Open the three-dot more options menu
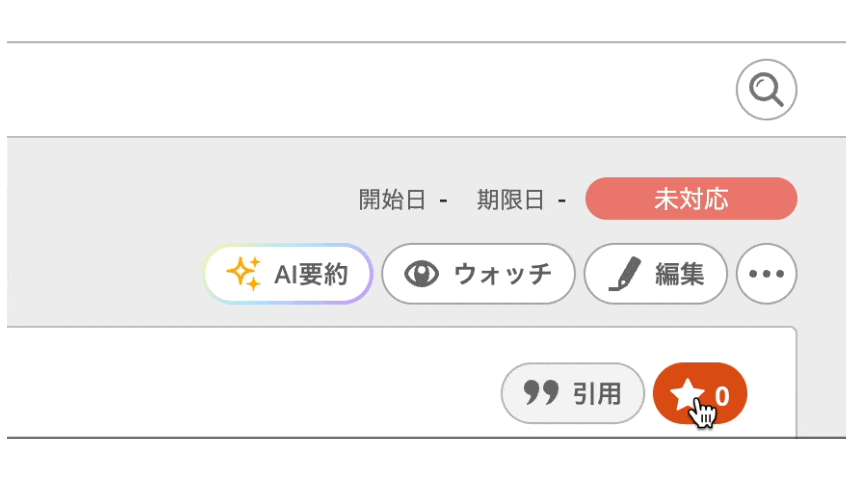 (766, 273)
